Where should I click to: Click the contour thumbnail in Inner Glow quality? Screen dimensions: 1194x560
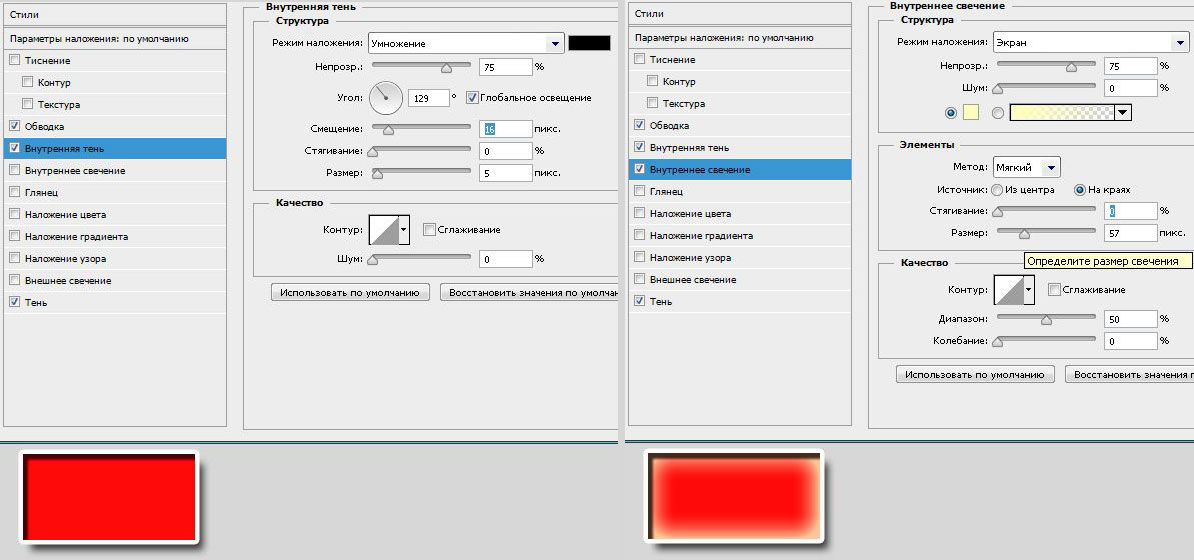1008,290
